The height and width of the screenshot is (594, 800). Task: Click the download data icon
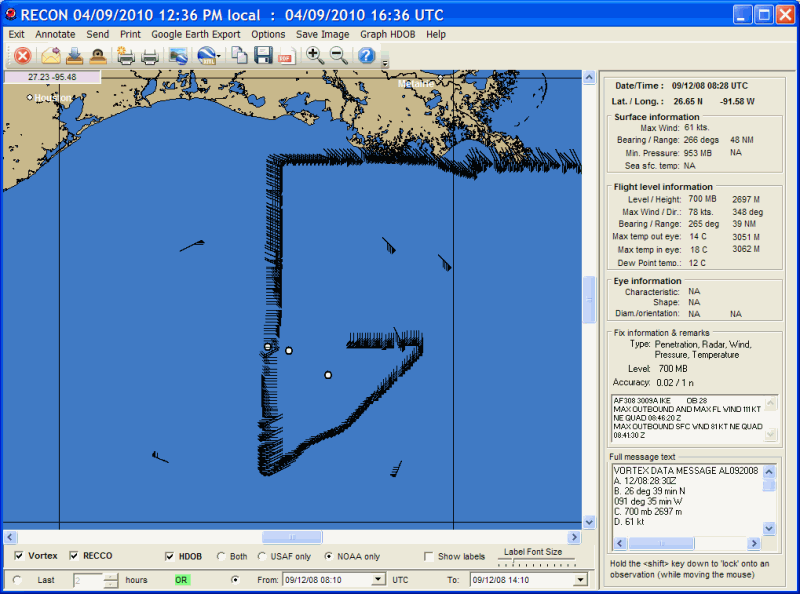click(x=75, y=56)
